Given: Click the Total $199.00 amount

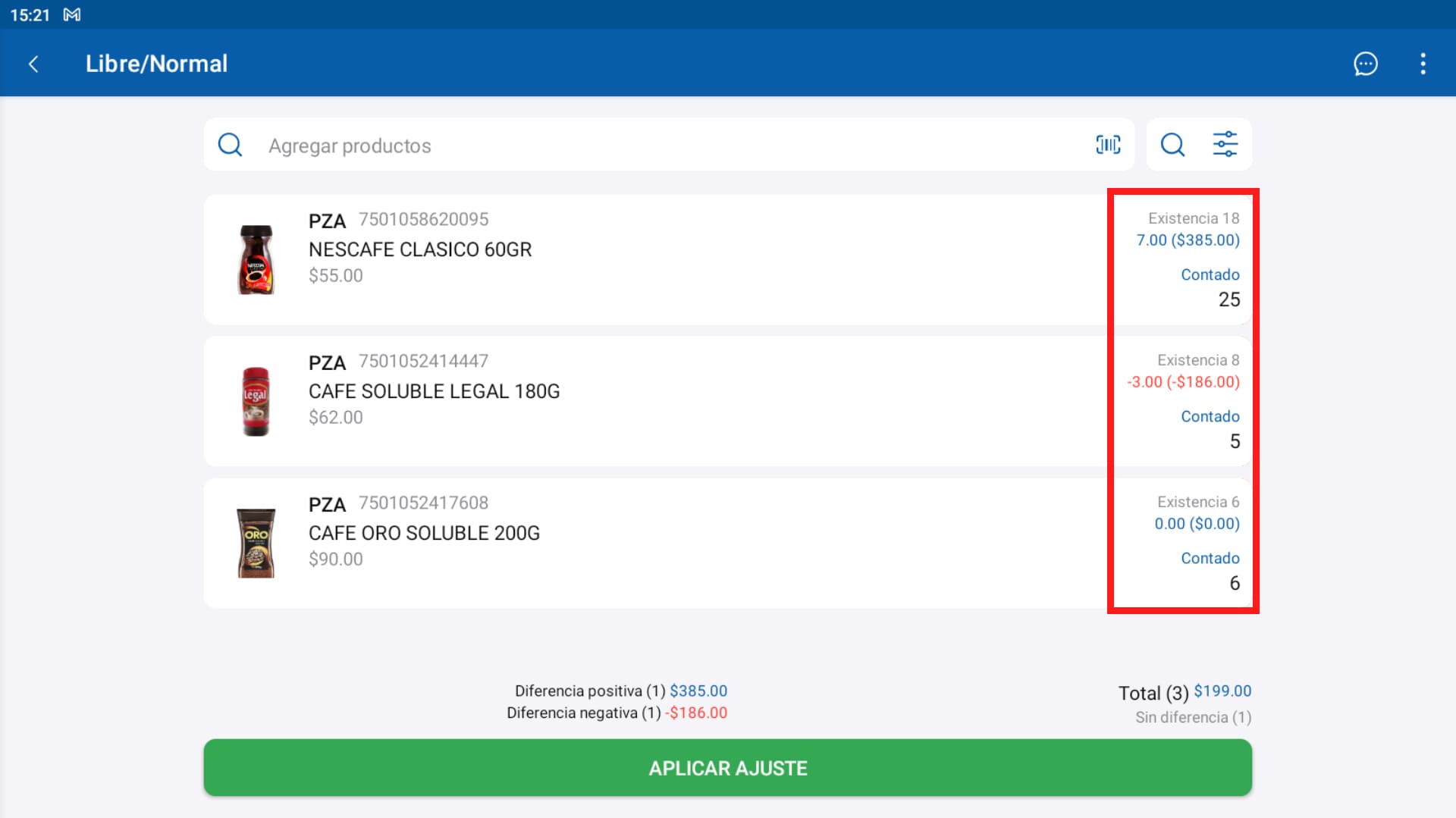Looking at the screenshot, I should click(x=1222, y=691).
